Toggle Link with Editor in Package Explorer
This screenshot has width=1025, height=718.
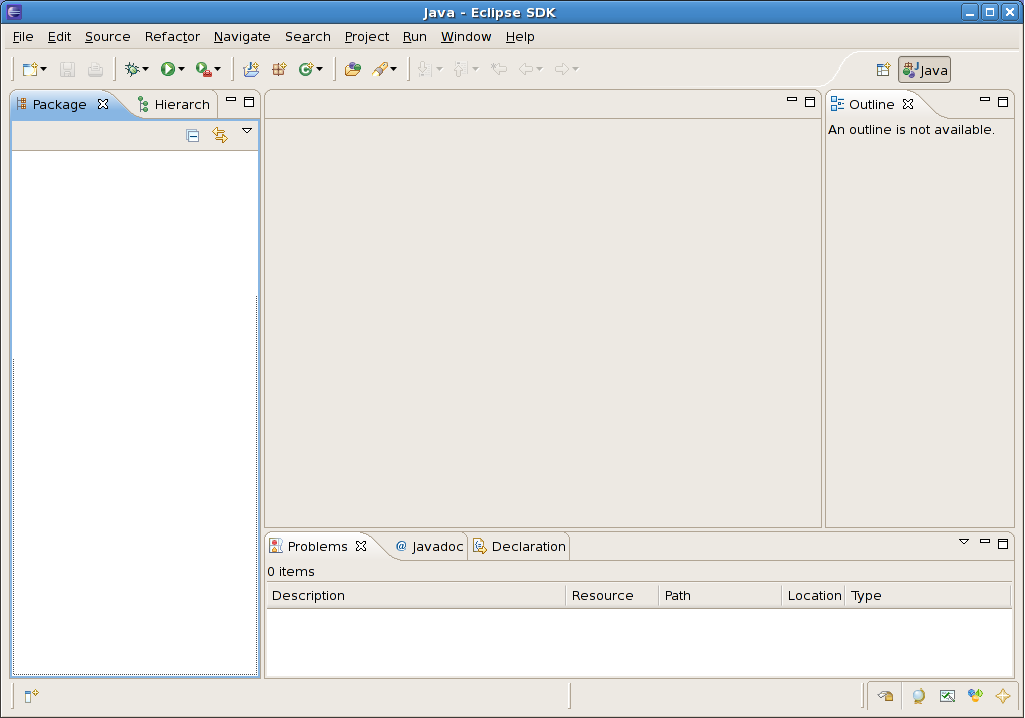tap(220, 136)
